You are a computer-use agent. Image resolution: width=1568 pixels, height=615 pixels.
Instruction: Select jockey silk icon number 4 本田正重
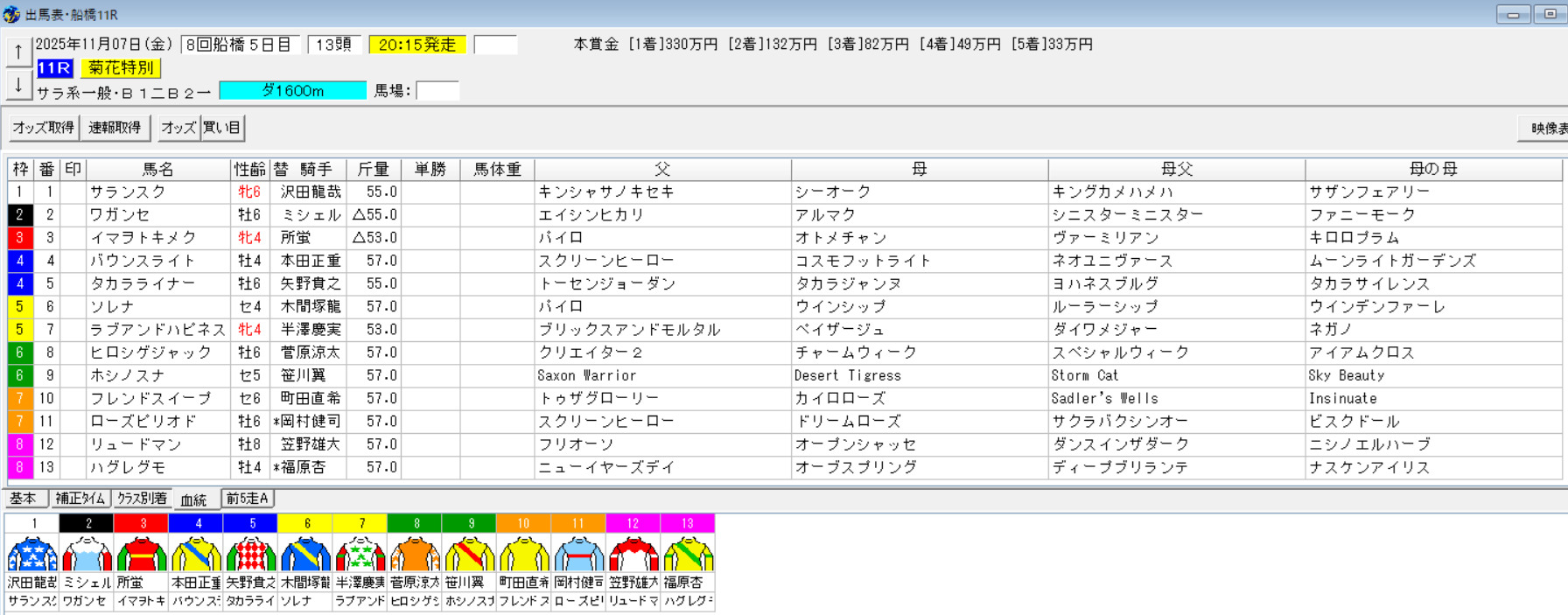[x=196, y=555]
